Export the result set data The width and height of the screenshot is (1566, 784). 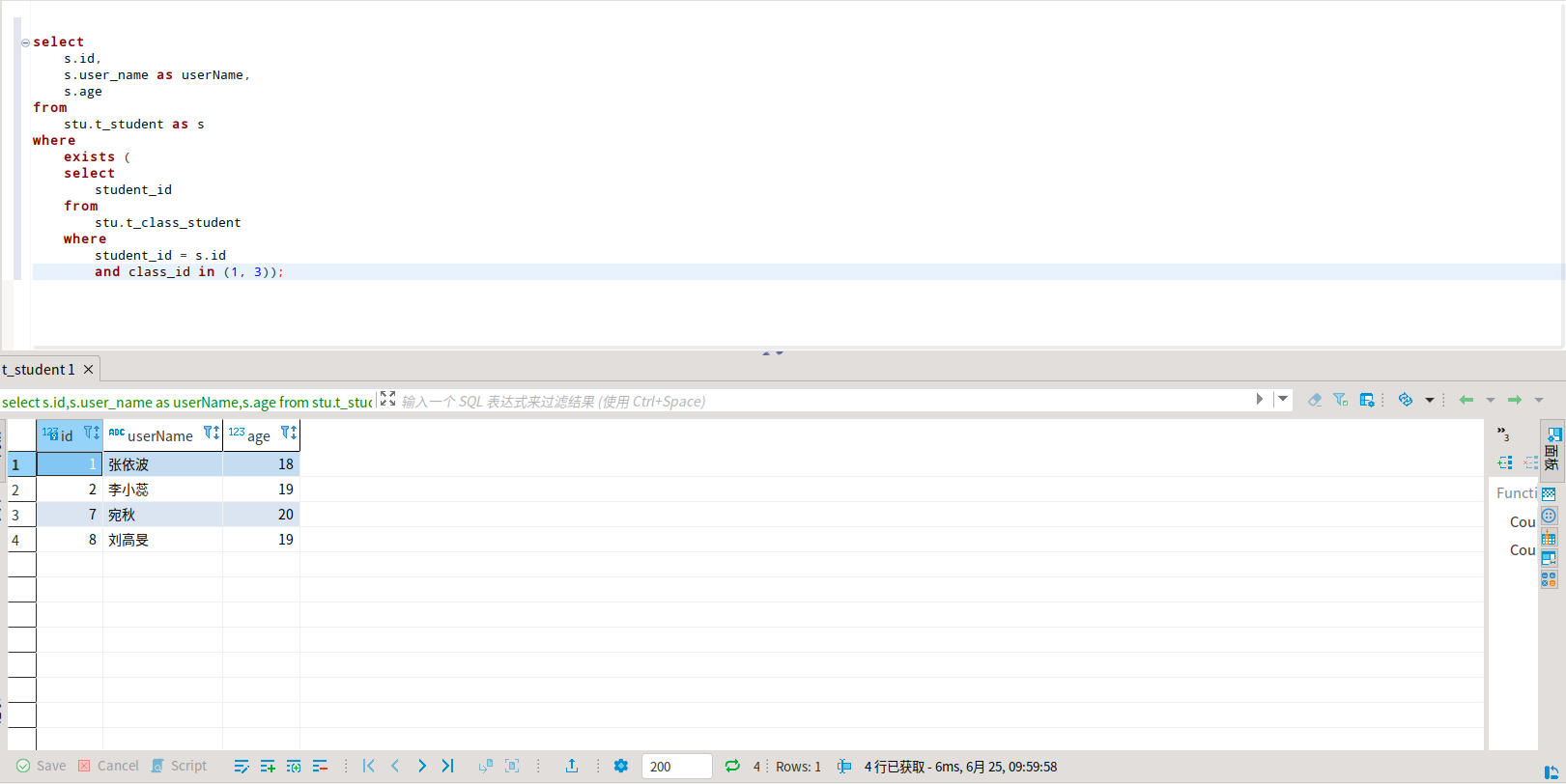(x=572, y=766)
